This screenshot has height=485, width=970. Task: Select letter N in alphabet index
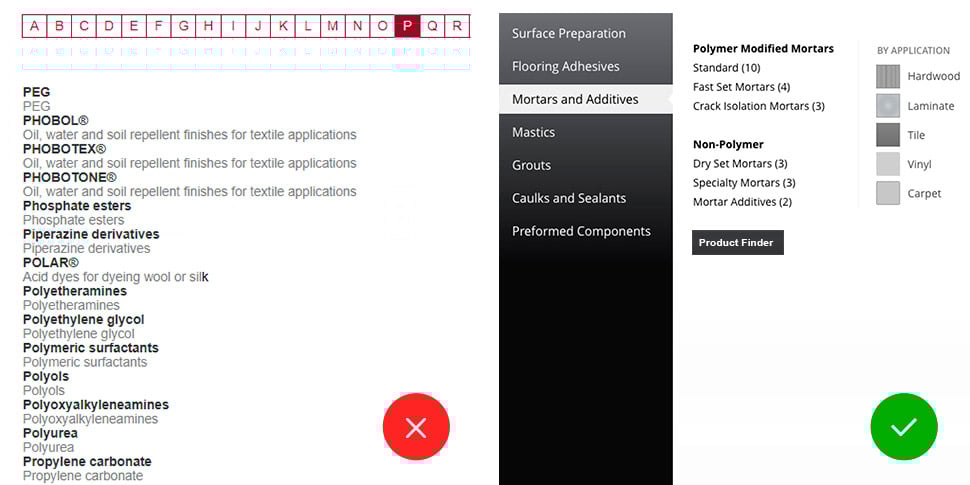point(358,26)
